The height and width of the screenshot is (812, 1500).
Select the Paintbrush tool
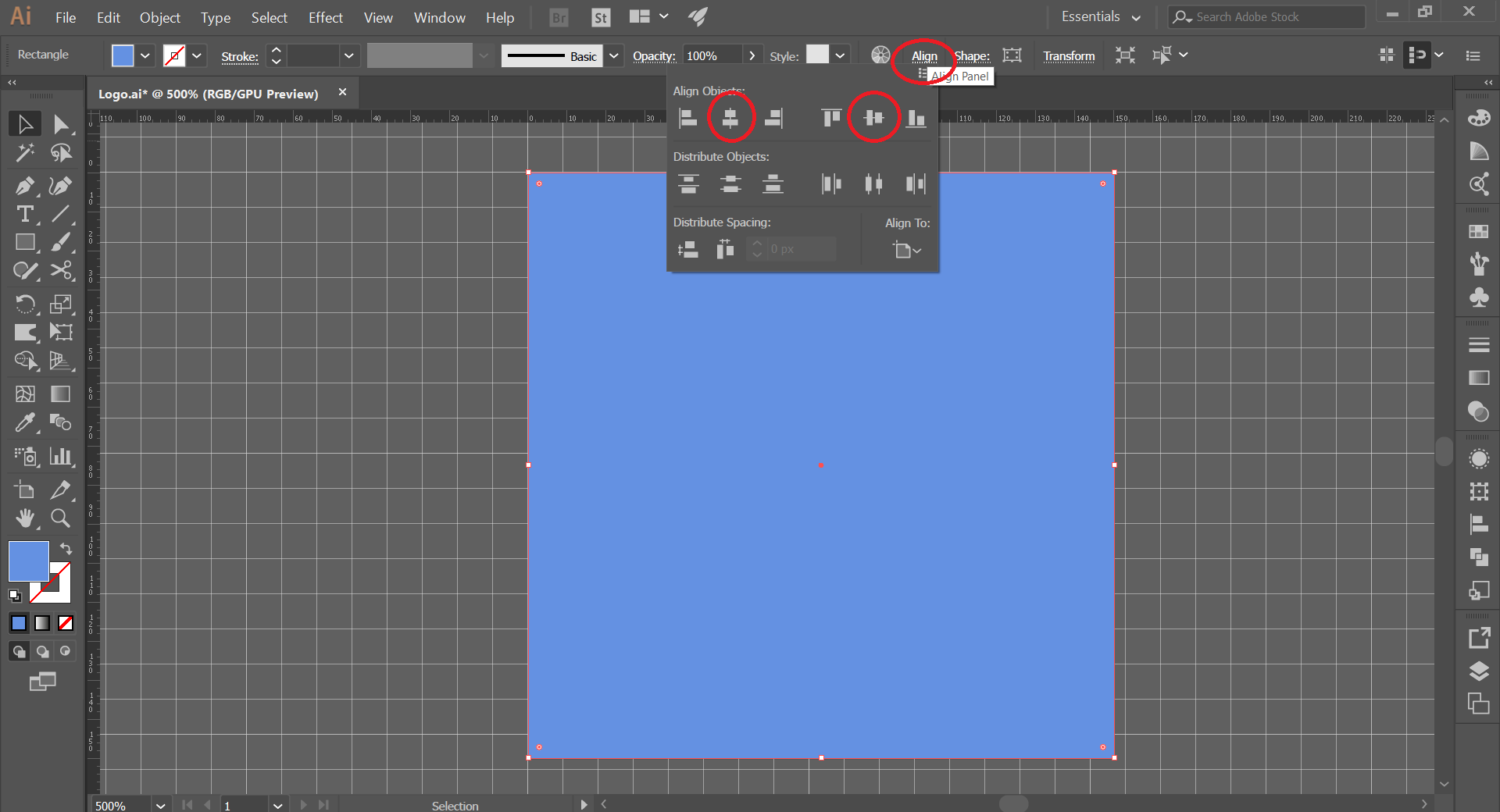(60, 242)
